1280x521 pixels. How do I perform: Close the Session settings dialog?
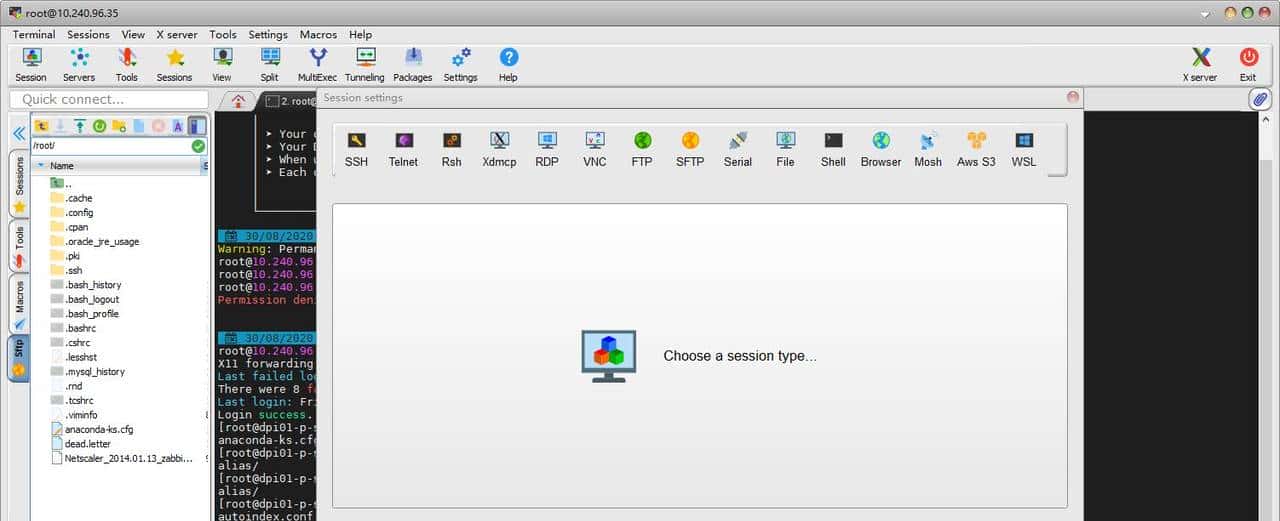click(1073, 97)
